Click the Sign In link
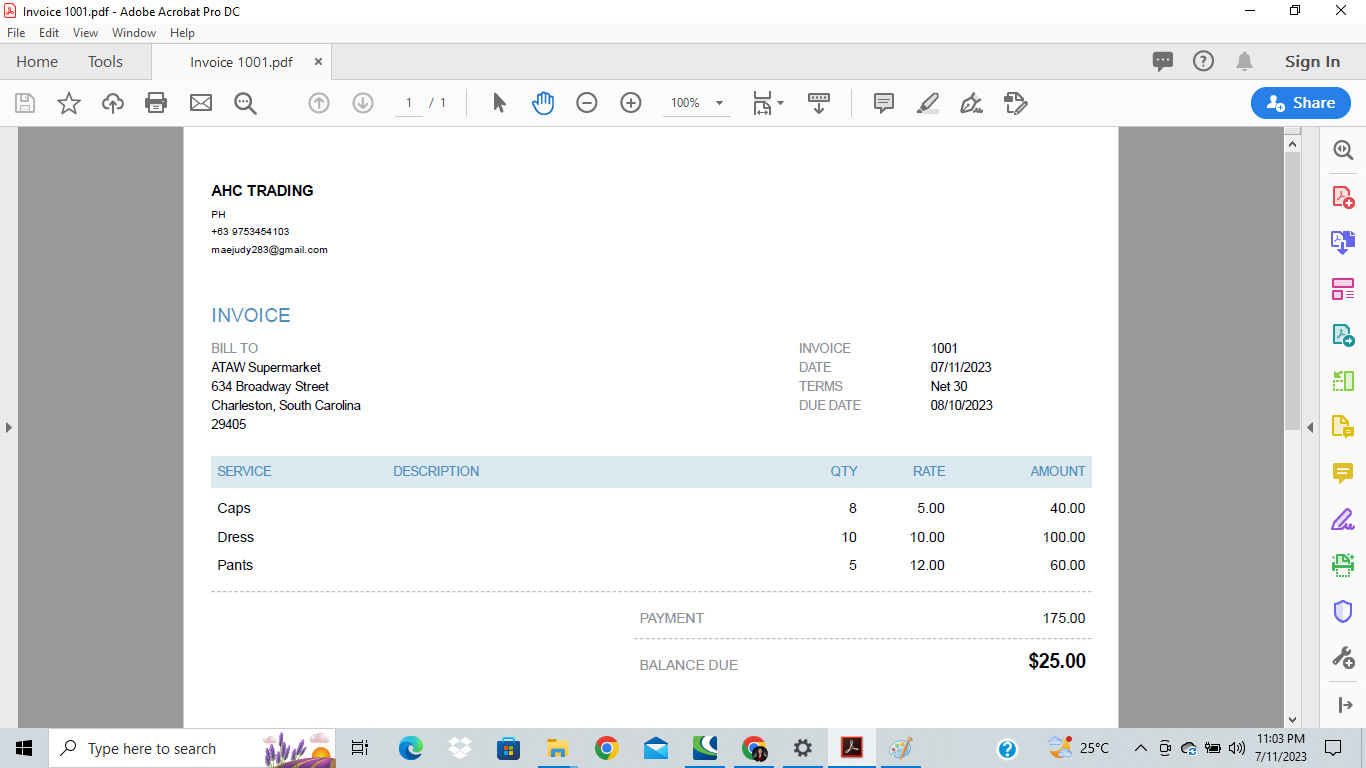 click(x=1312, y=62)
